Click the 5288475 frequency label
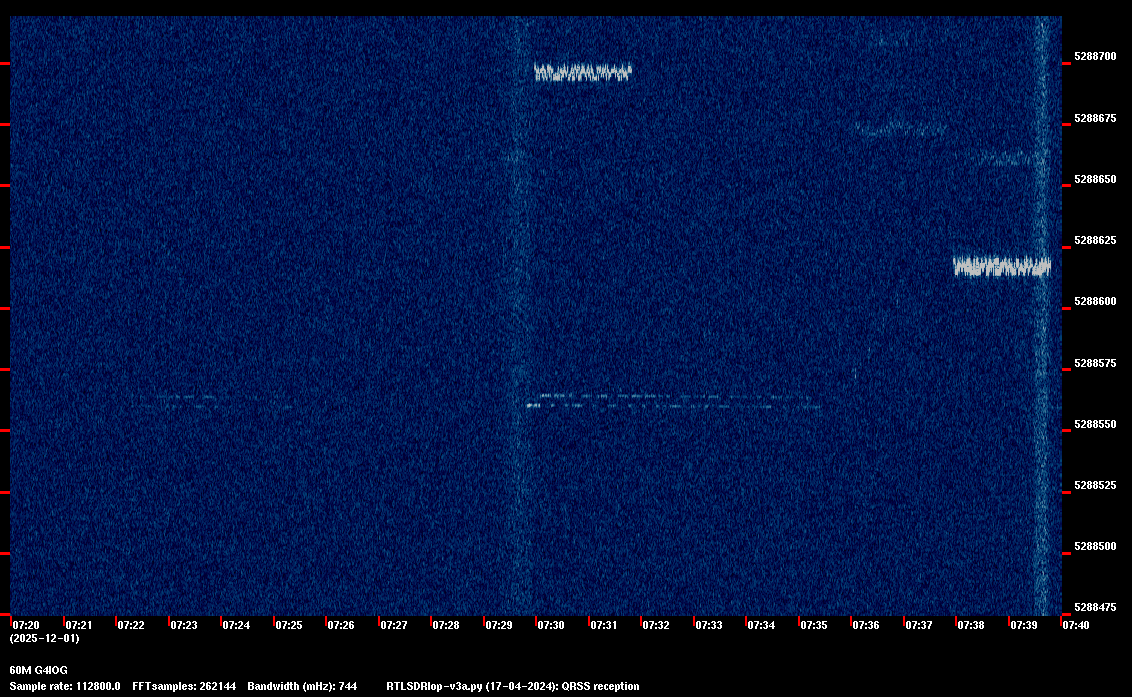 [1095, 607]
